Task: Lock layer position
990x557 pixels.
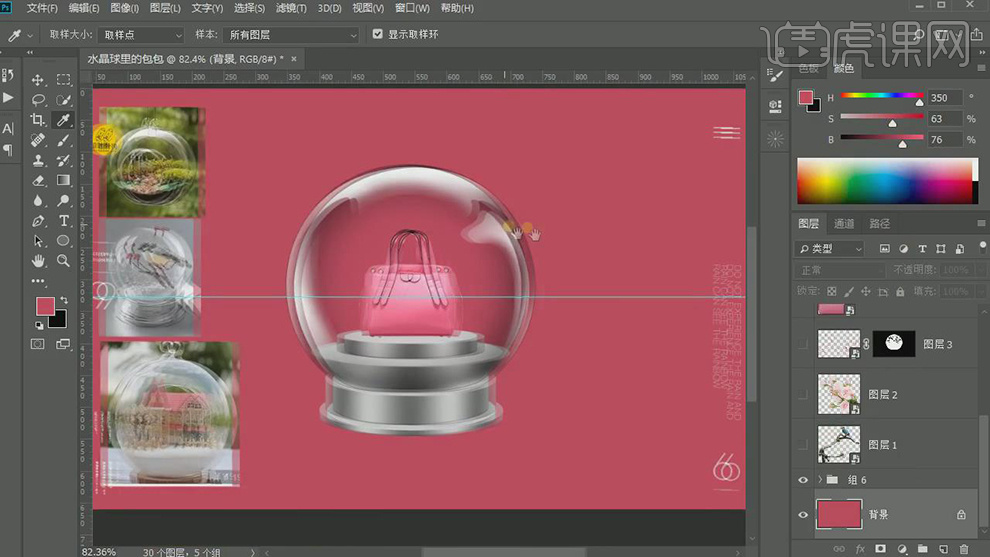Action: pos(866,291)
